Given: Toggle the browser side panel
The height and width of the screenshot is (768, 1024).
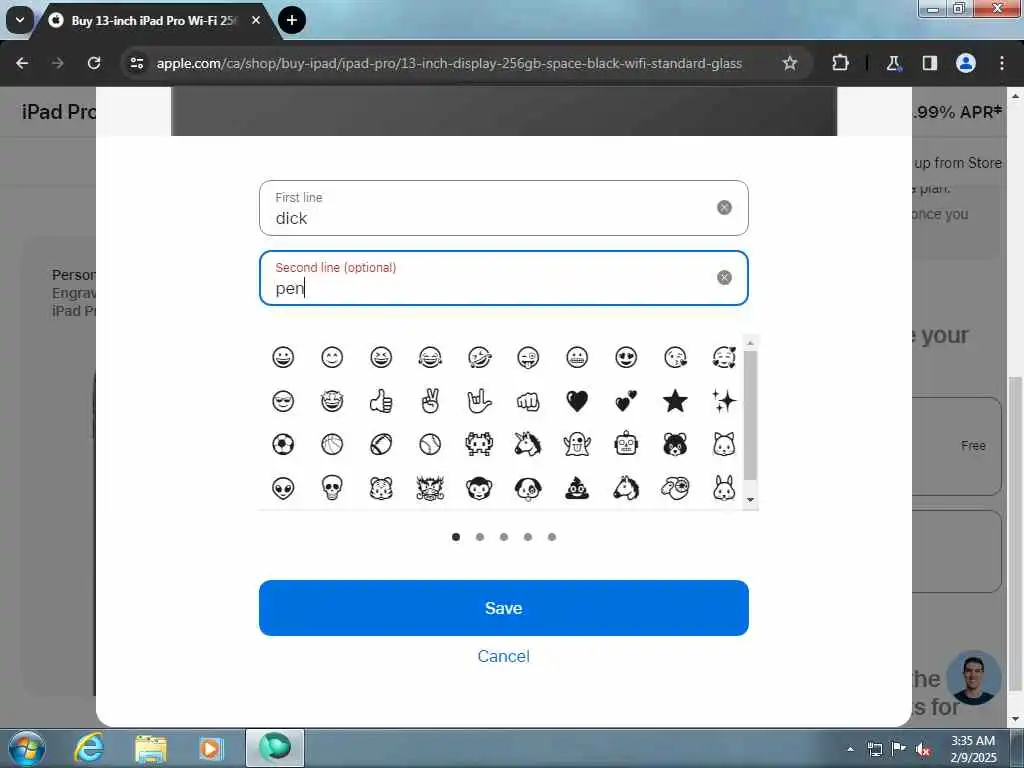Looking at the screenshot, I should (x=929, y=63).
